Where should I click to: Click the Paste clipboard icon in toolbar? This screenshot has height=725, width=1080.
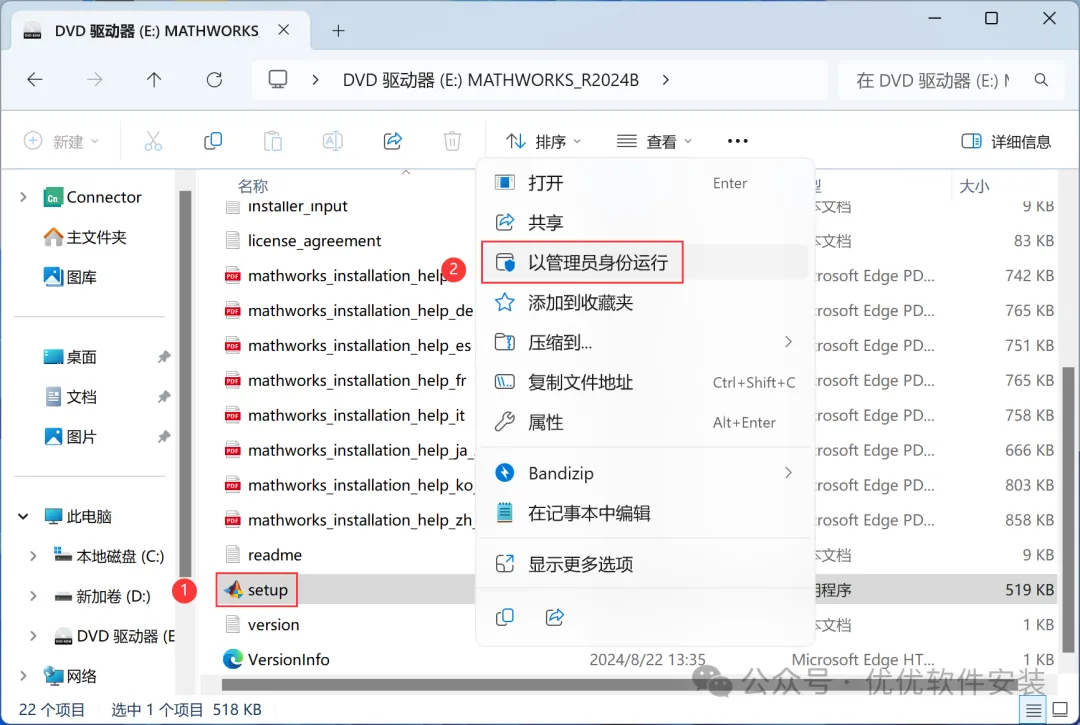(x=273, y=141)
